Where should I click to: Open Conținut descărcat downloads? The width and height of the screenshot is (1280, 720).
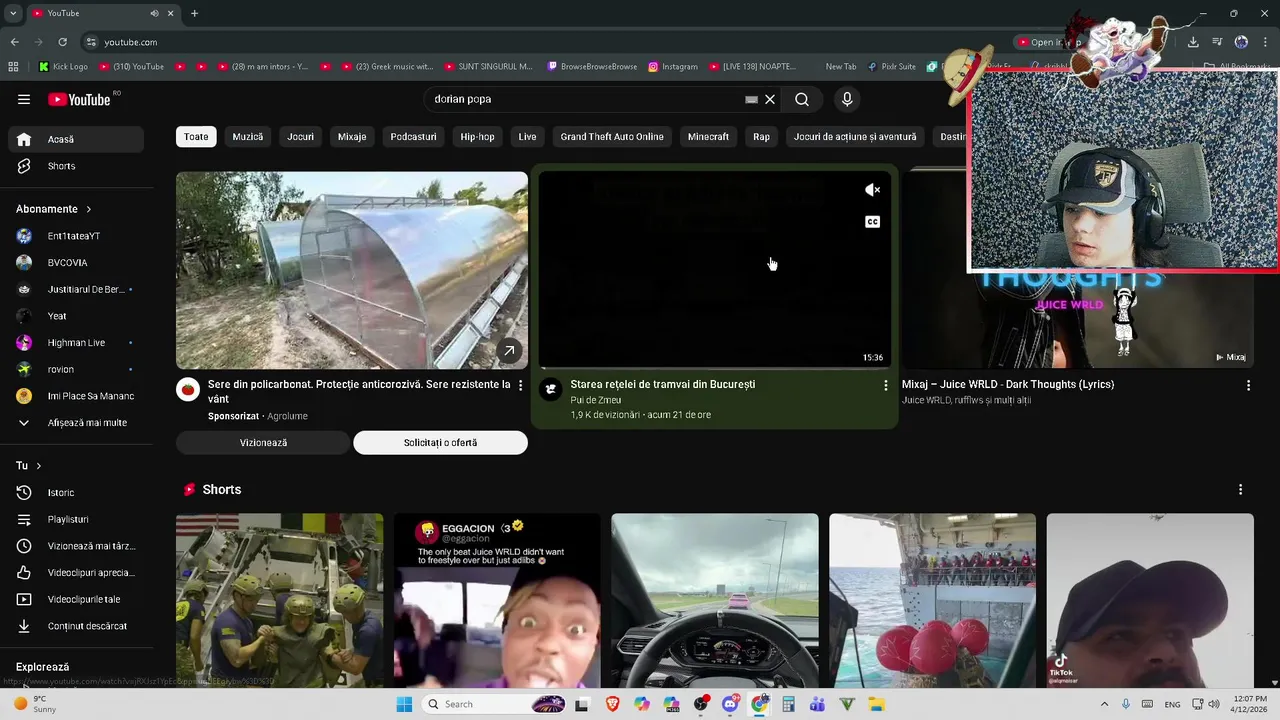(76, 626)
